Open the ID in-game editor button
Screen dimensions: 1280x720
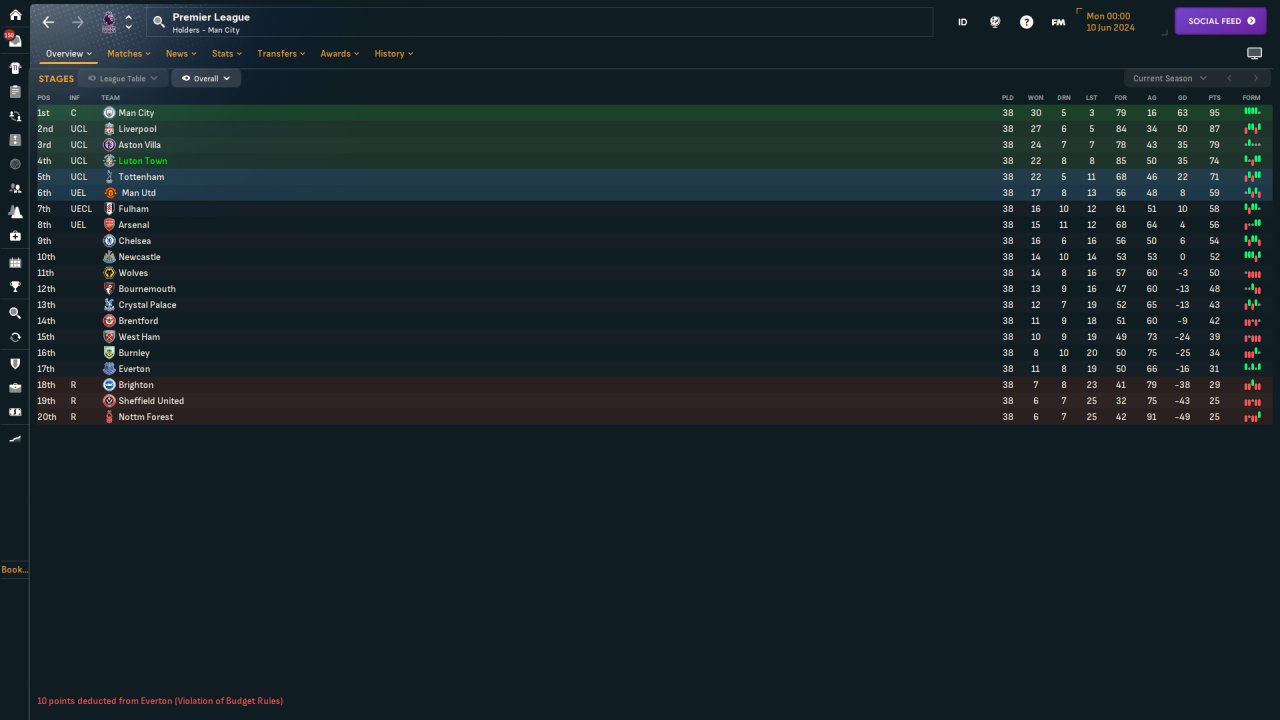(x=963, y=22)
